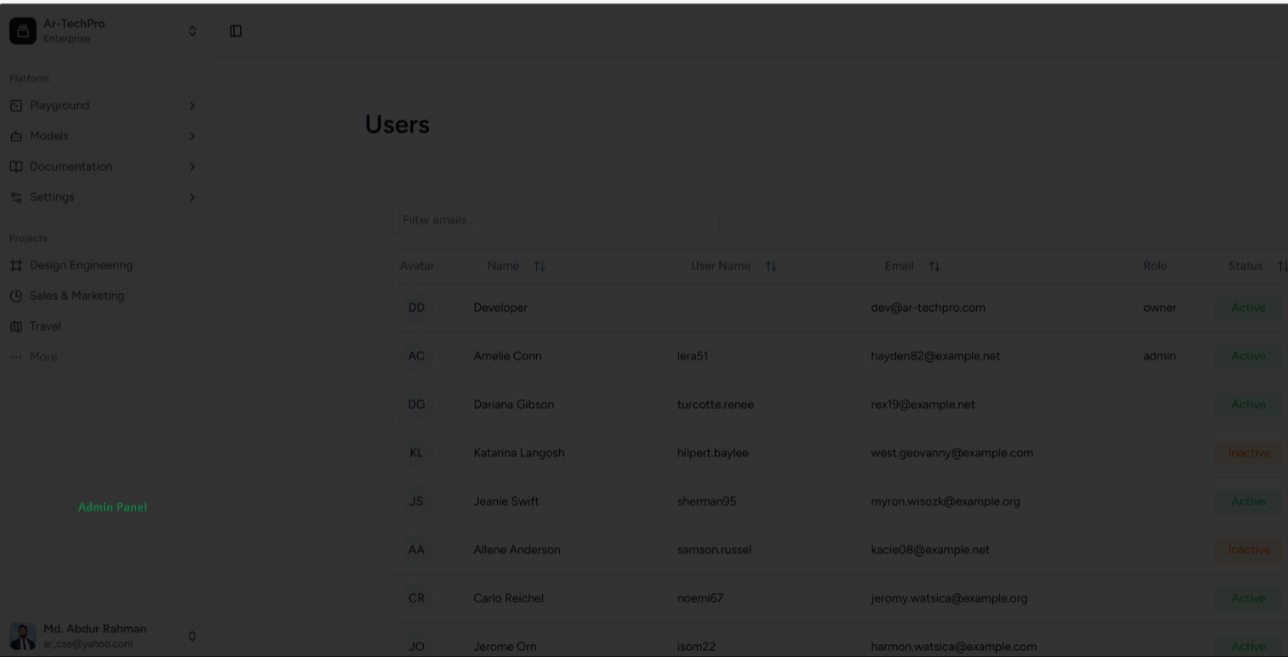Click the Design Engineering frame icon
Screen dimensions: 1288x657
click(15, 265)
